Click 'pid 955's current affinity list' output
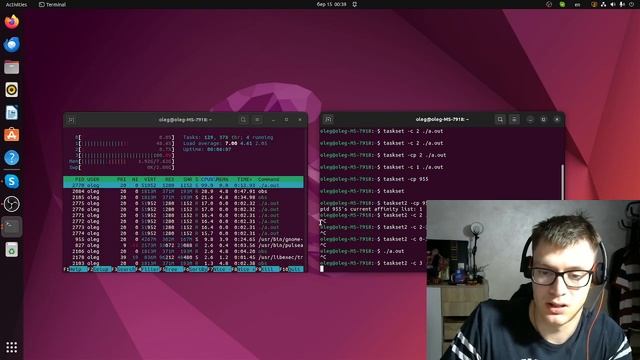 371,209
